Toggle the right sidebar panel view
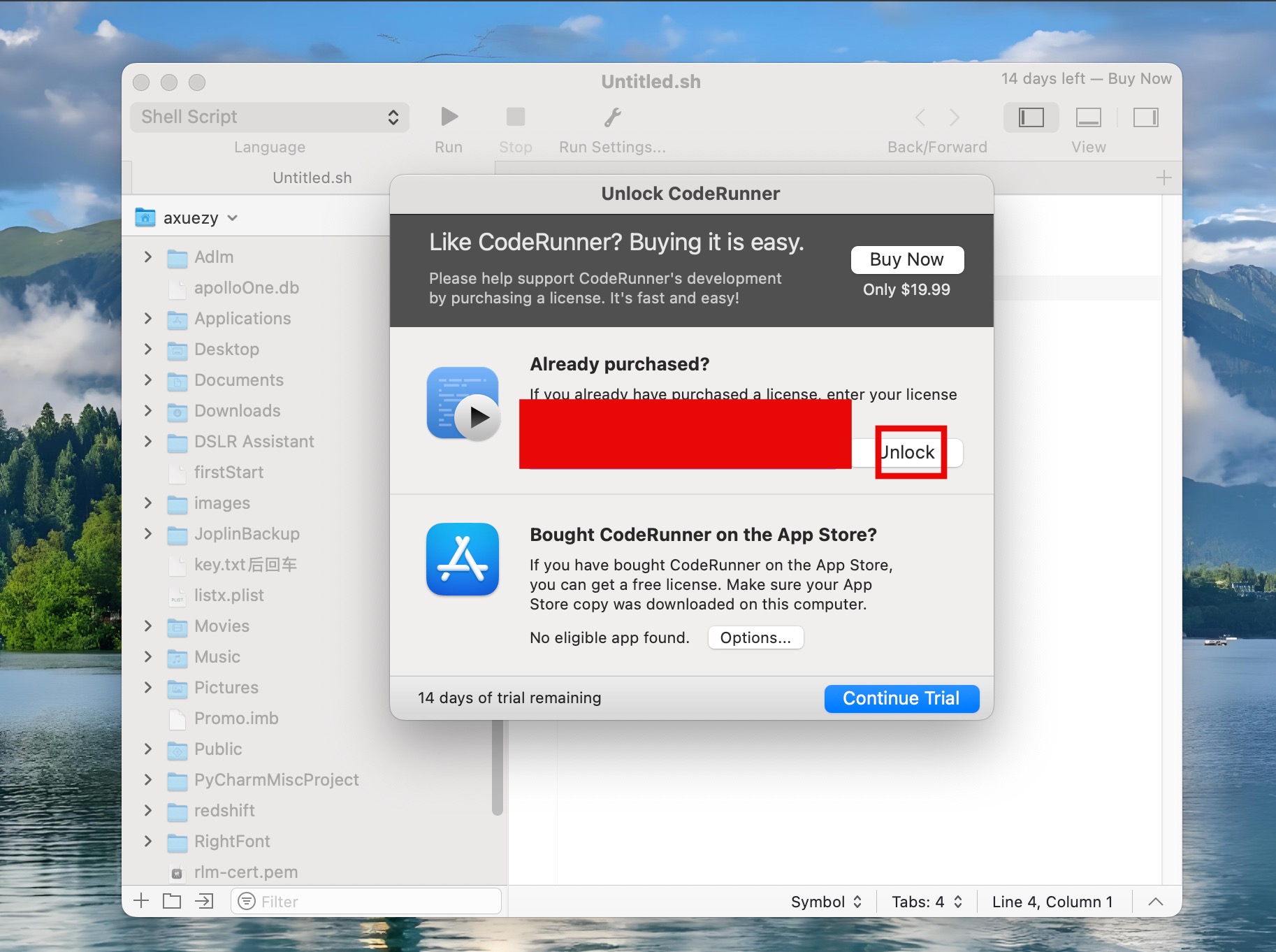The width and height of the screenshot is (1276, 952). 1145,117
